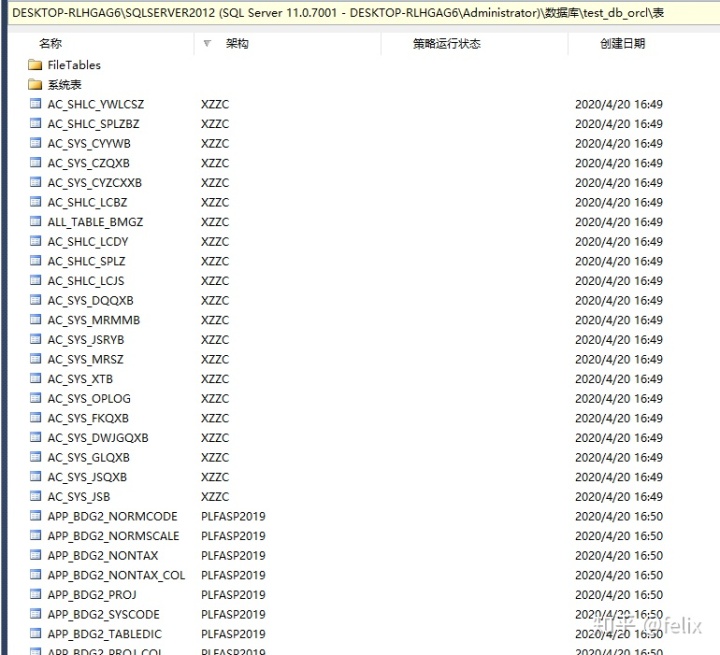The image size is (720, 655).
Task: Click table icon of AC_SHLC_SPLZBZ
Action: point(35,124)
